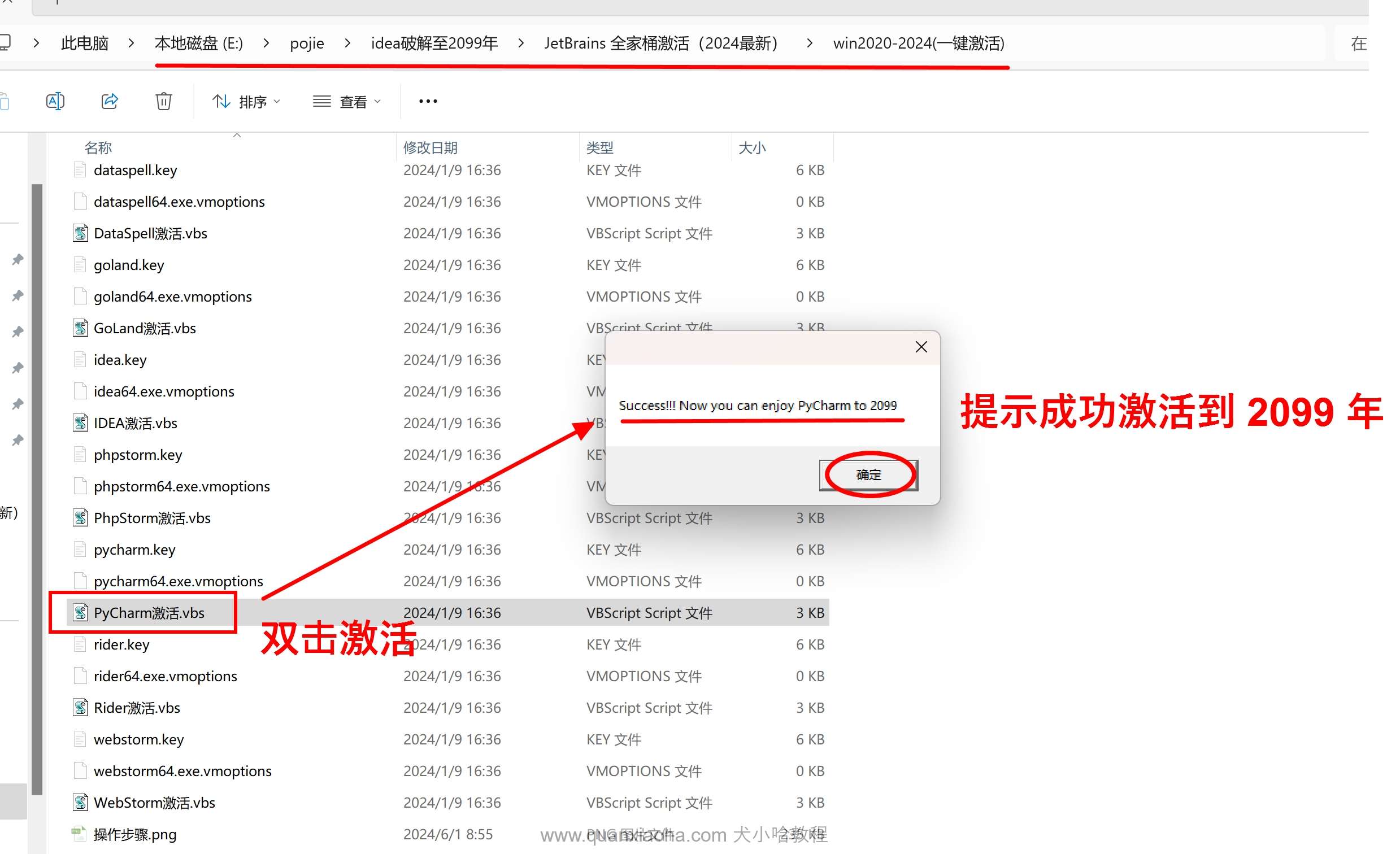Click the navigation pane vertical scrollbar
The height and width of the screenshot is (854, 1400).
37,489
